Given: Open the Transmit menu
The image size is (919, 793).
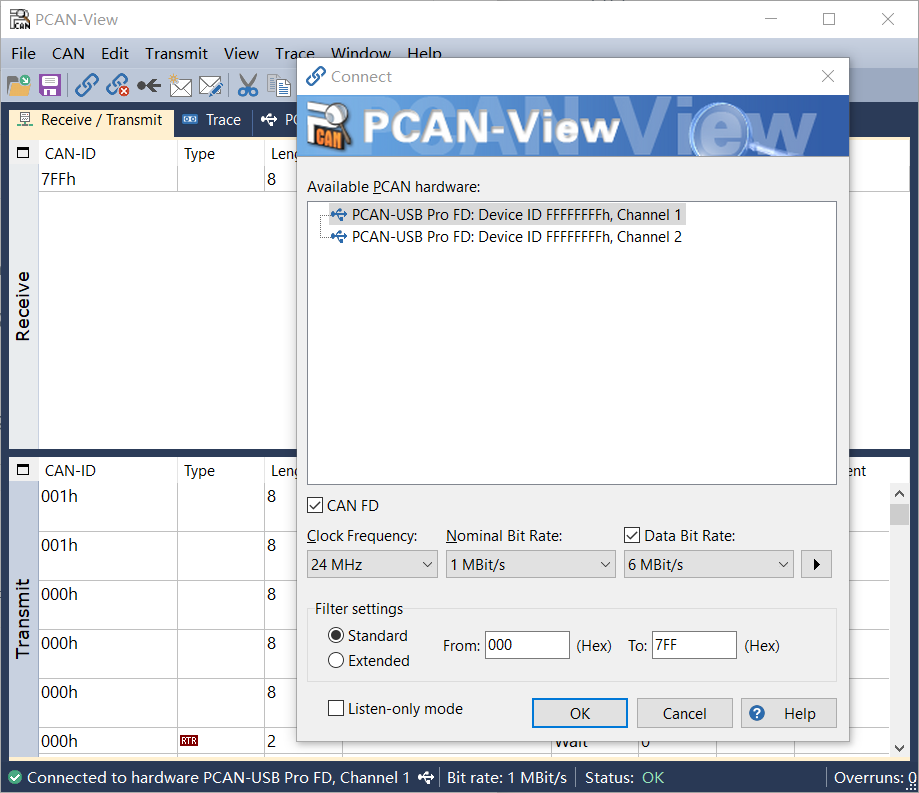Looking at the screenshot, I should point(176,53).
